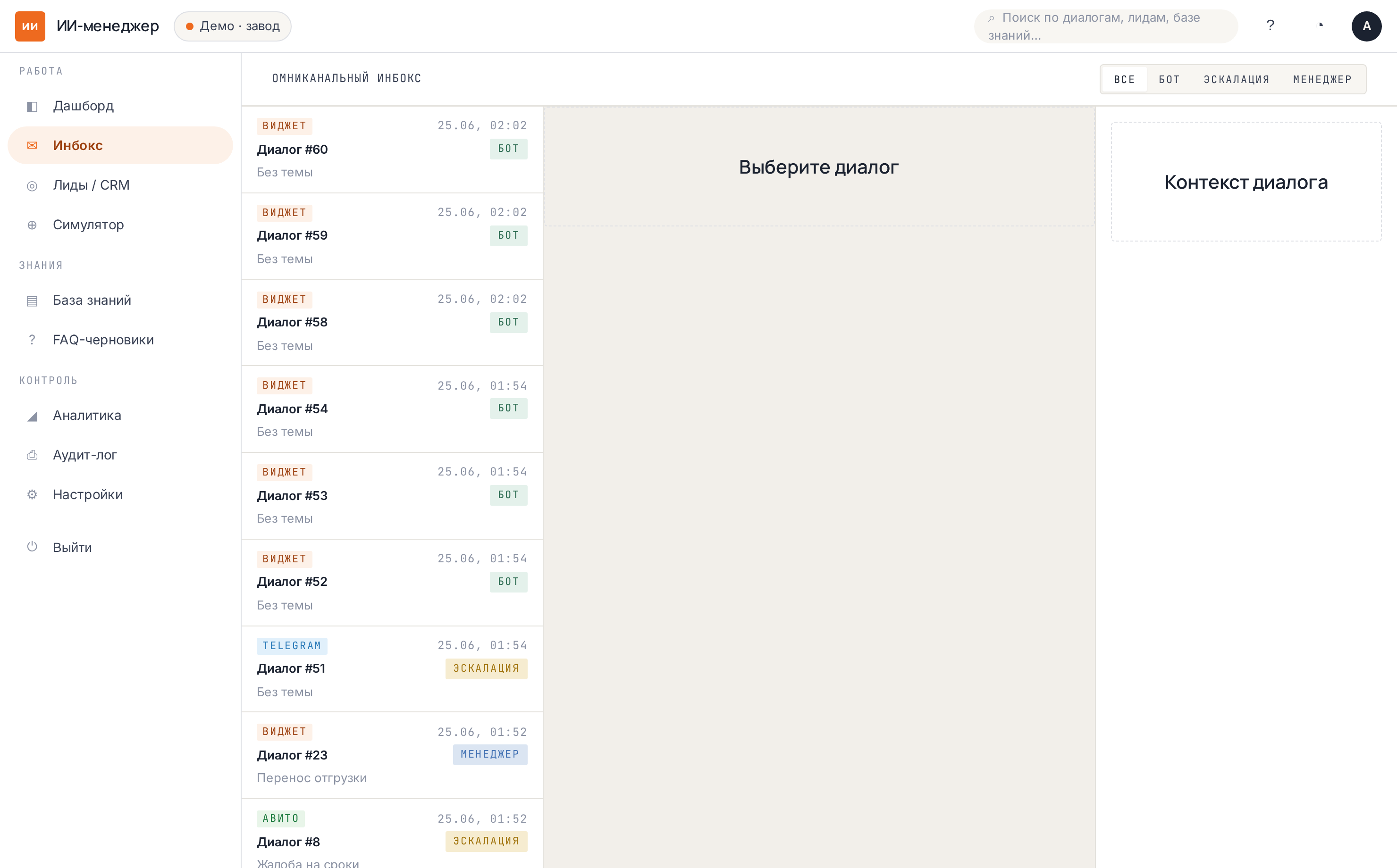Open Диалог #54

392,409
